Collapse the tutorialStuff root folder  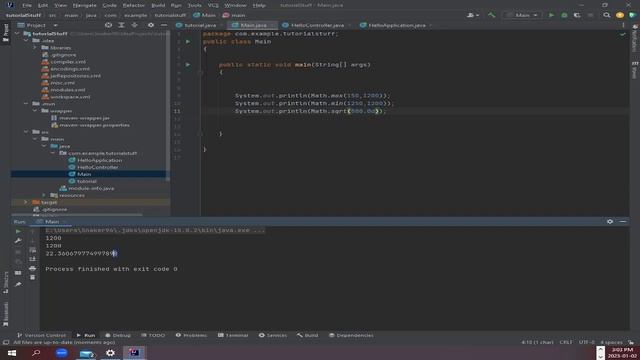(18, 34)
